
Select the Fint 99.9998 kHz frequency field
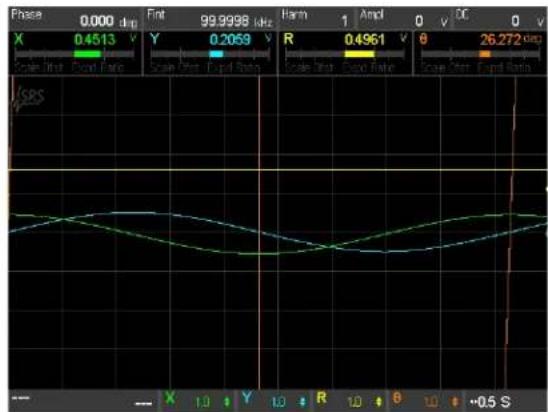pyautogui.click(x=210, y=19)
